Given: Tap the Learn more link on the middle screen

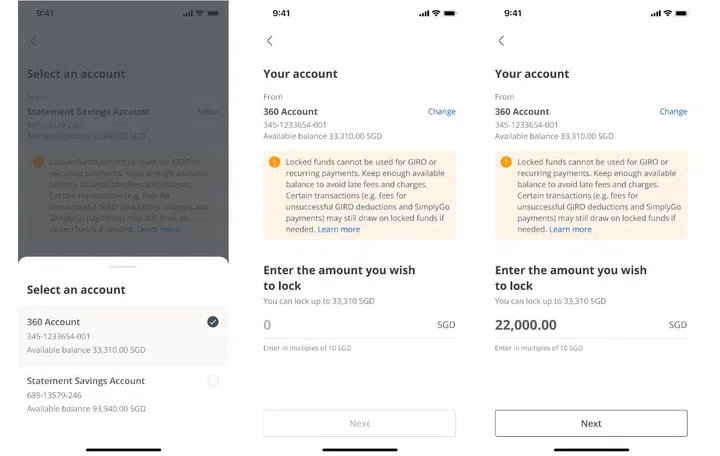Looking at the screenshot, I should pos(339,229).
